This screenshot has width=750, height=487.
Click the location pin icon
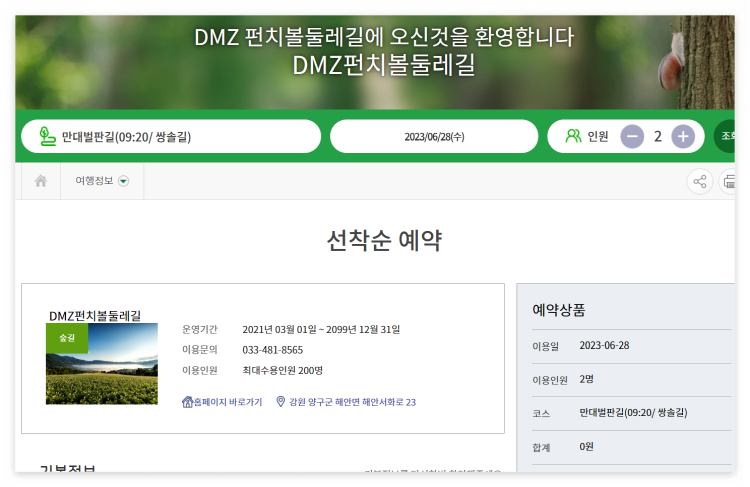[x=281, y=401]
